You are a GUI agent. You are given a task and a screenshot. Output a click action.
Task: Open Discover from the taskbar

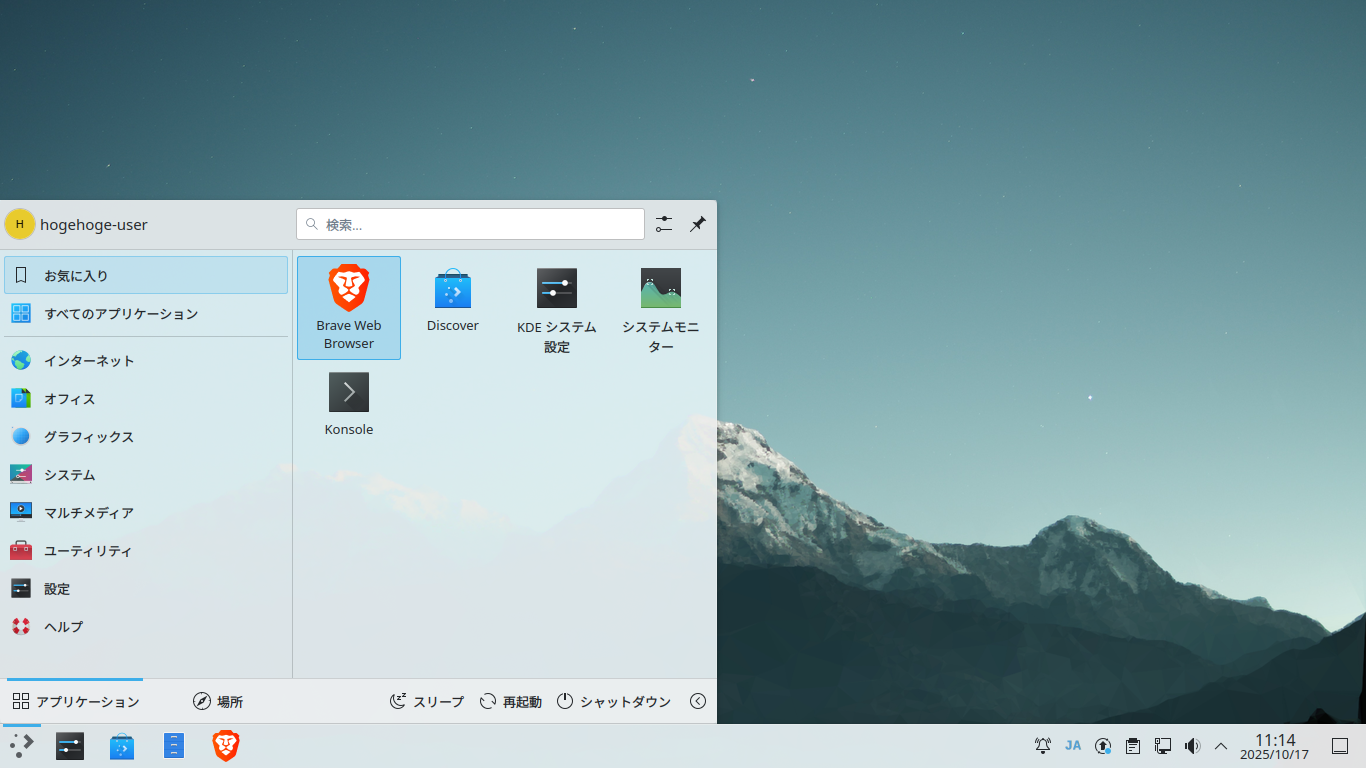pos(122,746)
